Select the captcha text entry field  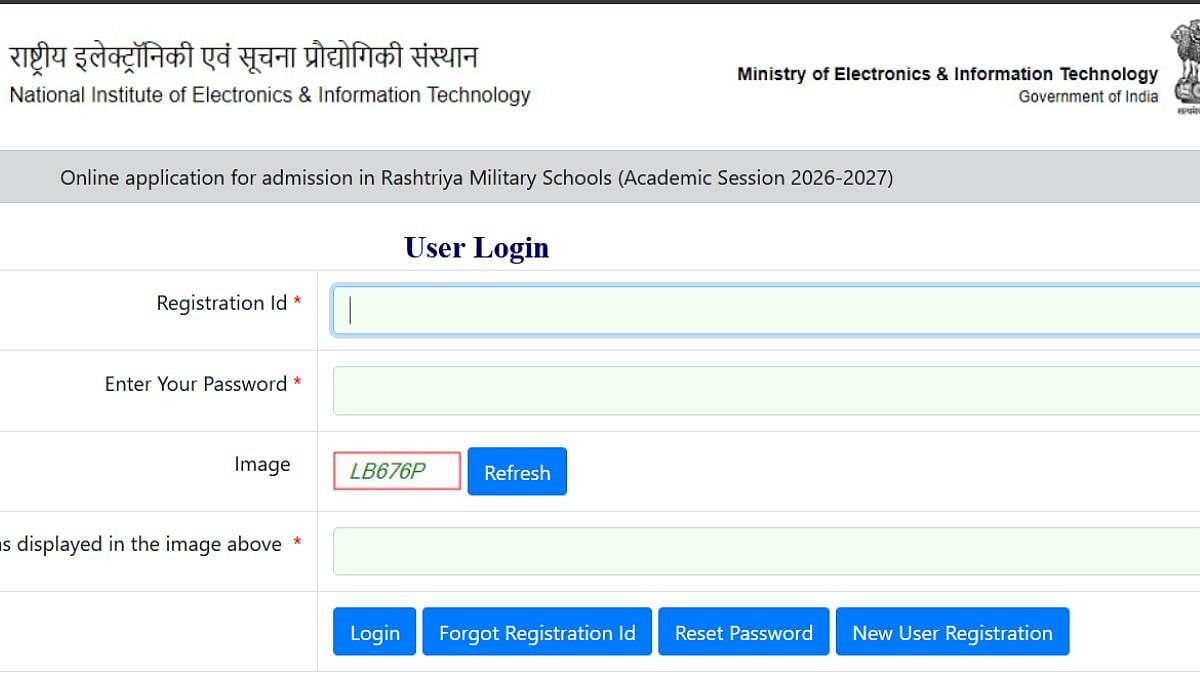click(765, 551)
